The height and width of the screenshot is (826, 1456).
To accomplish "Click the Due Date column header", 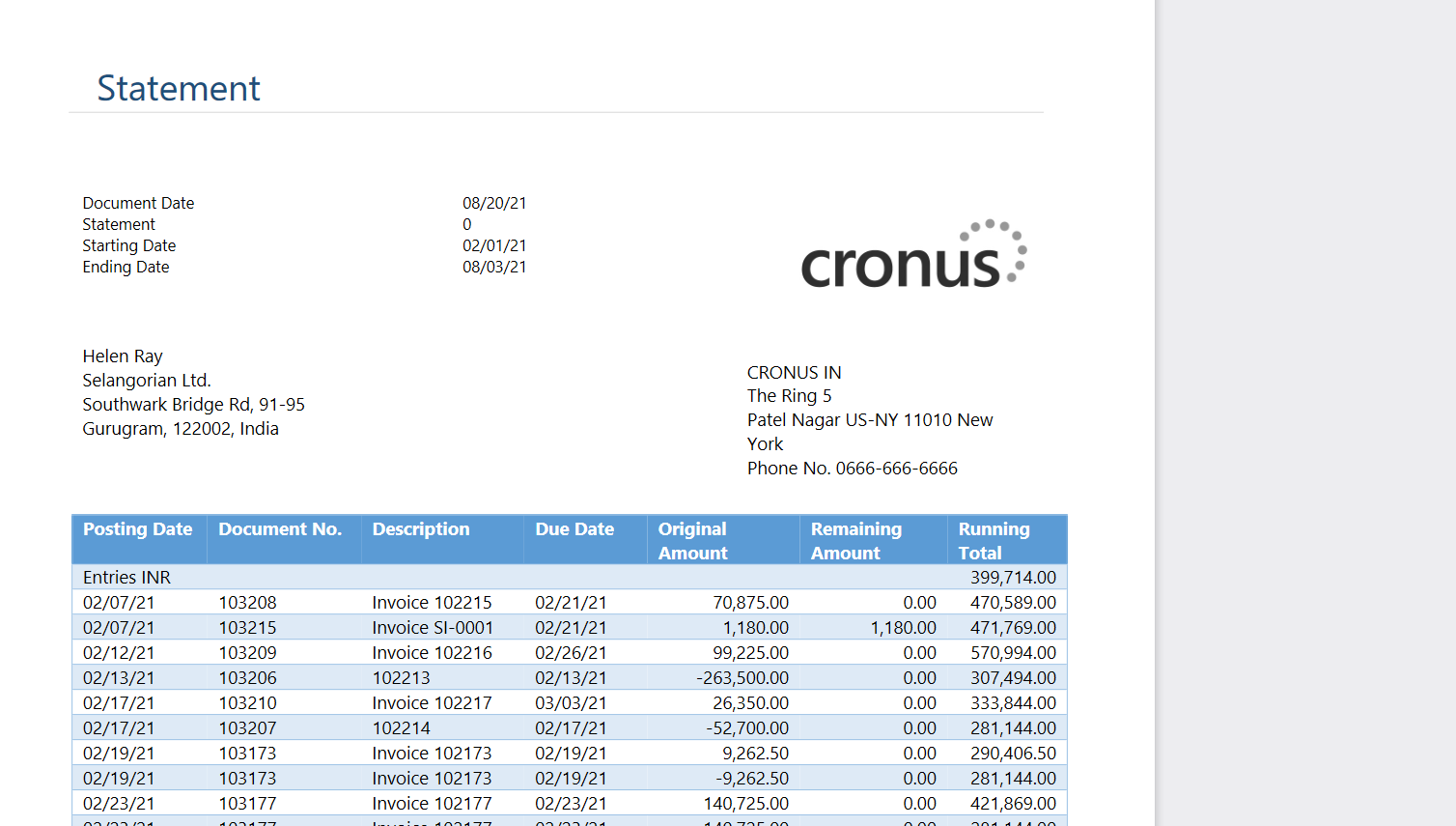I will tap(574, 528).
